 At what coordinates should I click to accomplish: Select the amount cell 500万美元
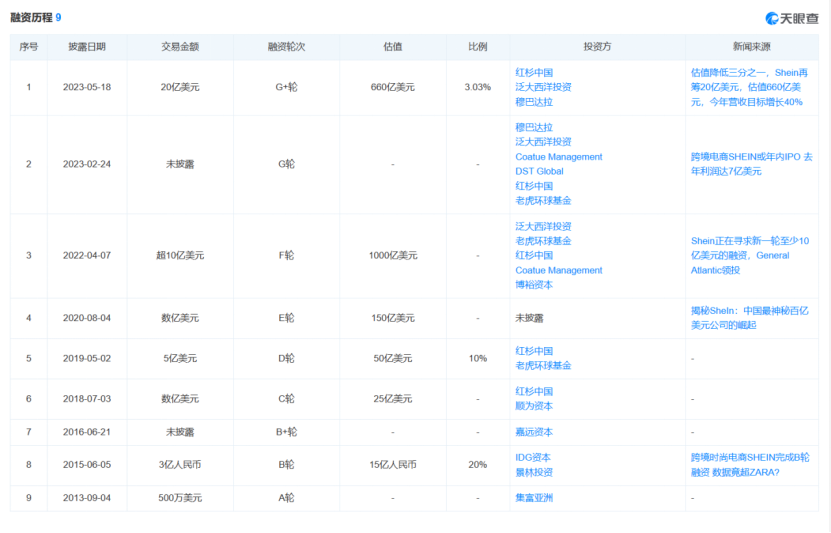pos(180,498)
